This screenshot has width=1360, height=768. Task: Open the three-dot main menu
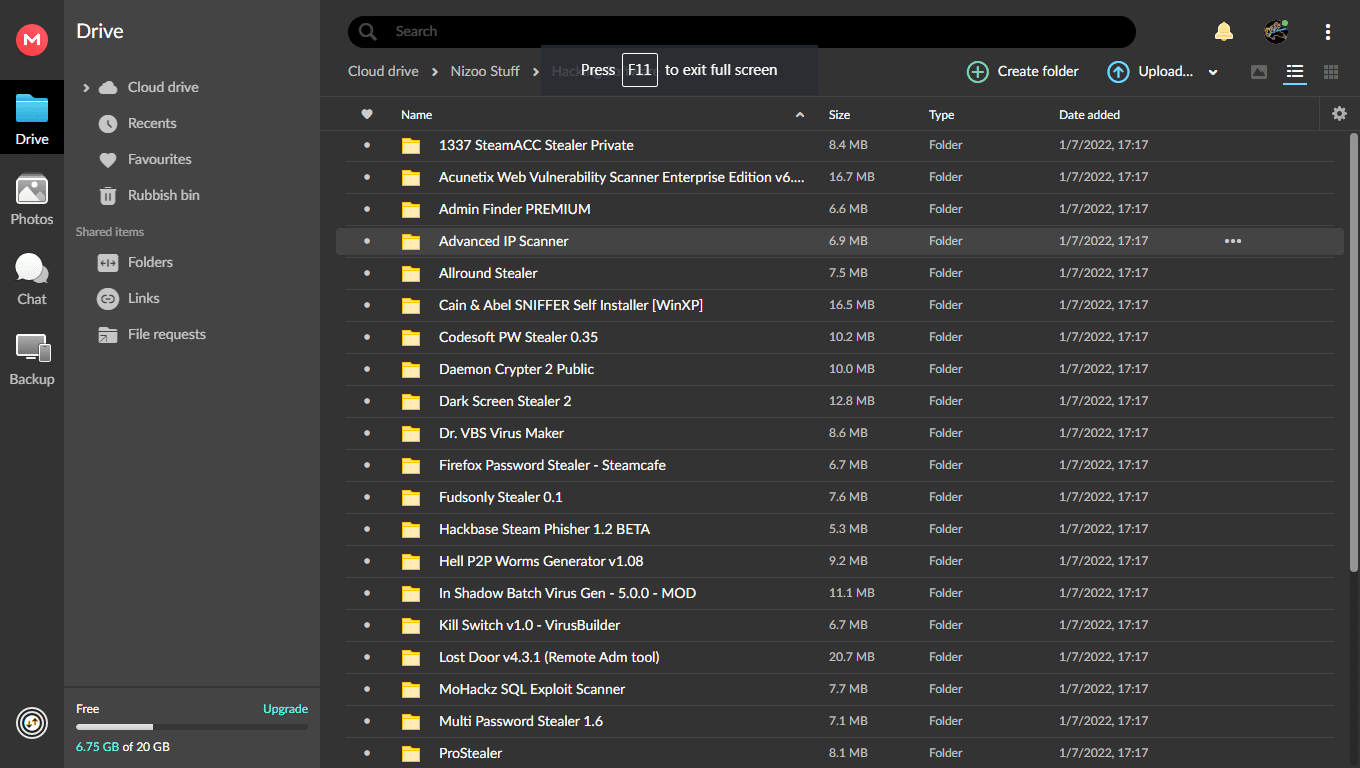click(1328, 32)
